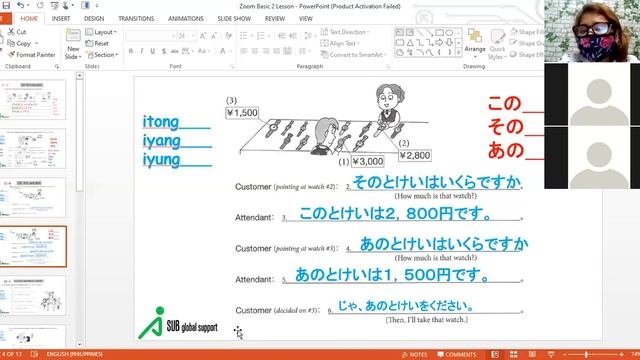The height and width of the screenshot is (360, 640).
Task: Click the Redo/Repeat icon
Action: click(40, 5)
